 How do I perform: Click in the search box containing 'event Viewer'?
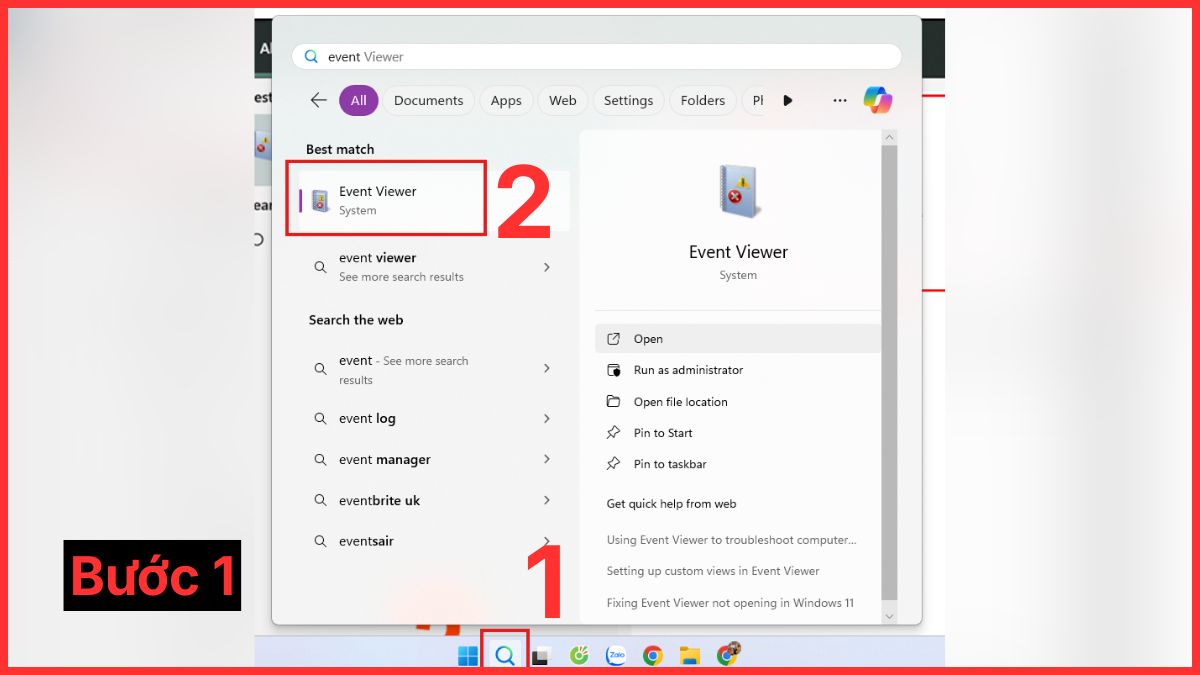coord(597,57)
